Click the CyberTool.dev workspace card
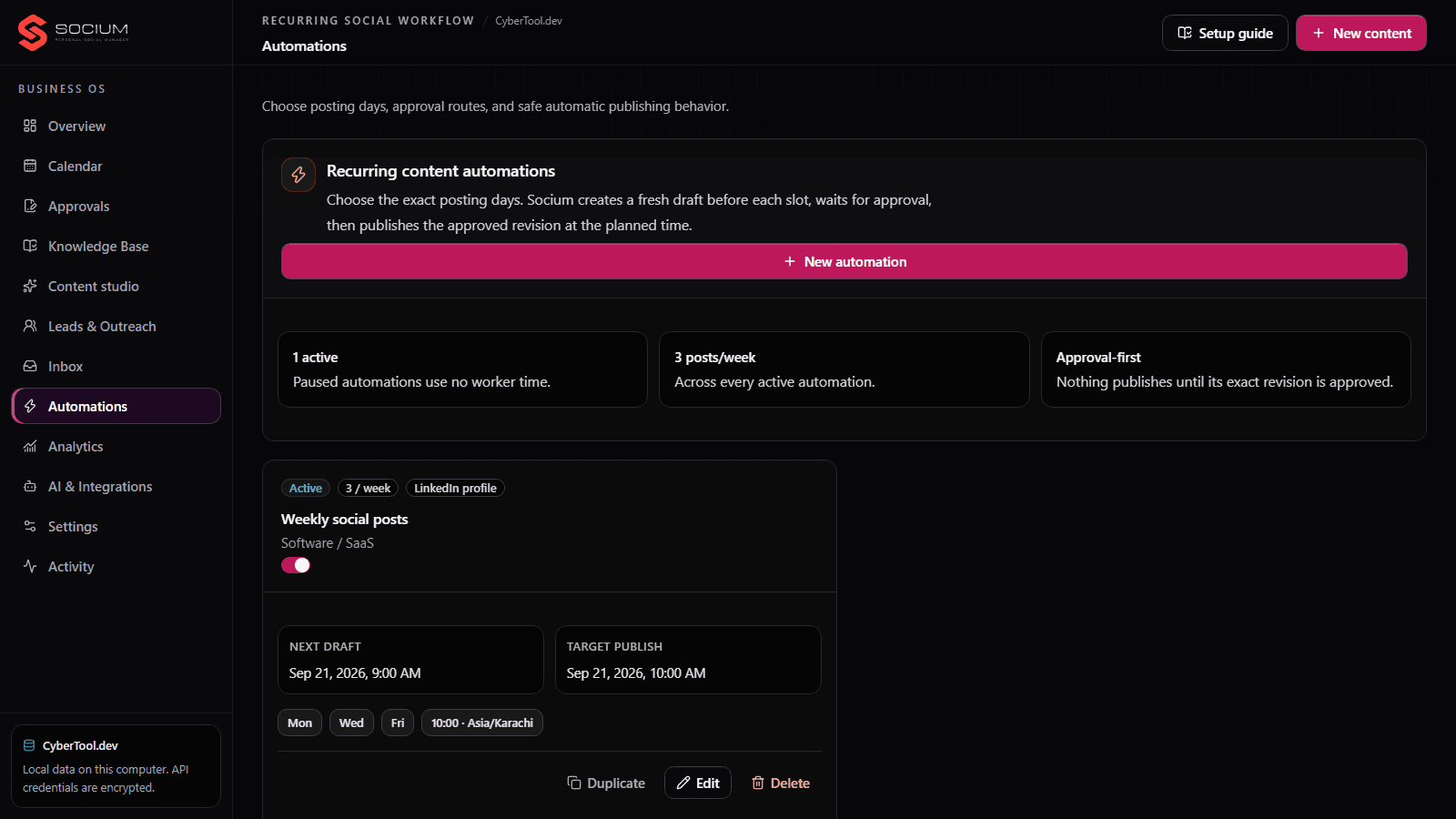The image size is (1456, 819). click(x=116, y=766)
